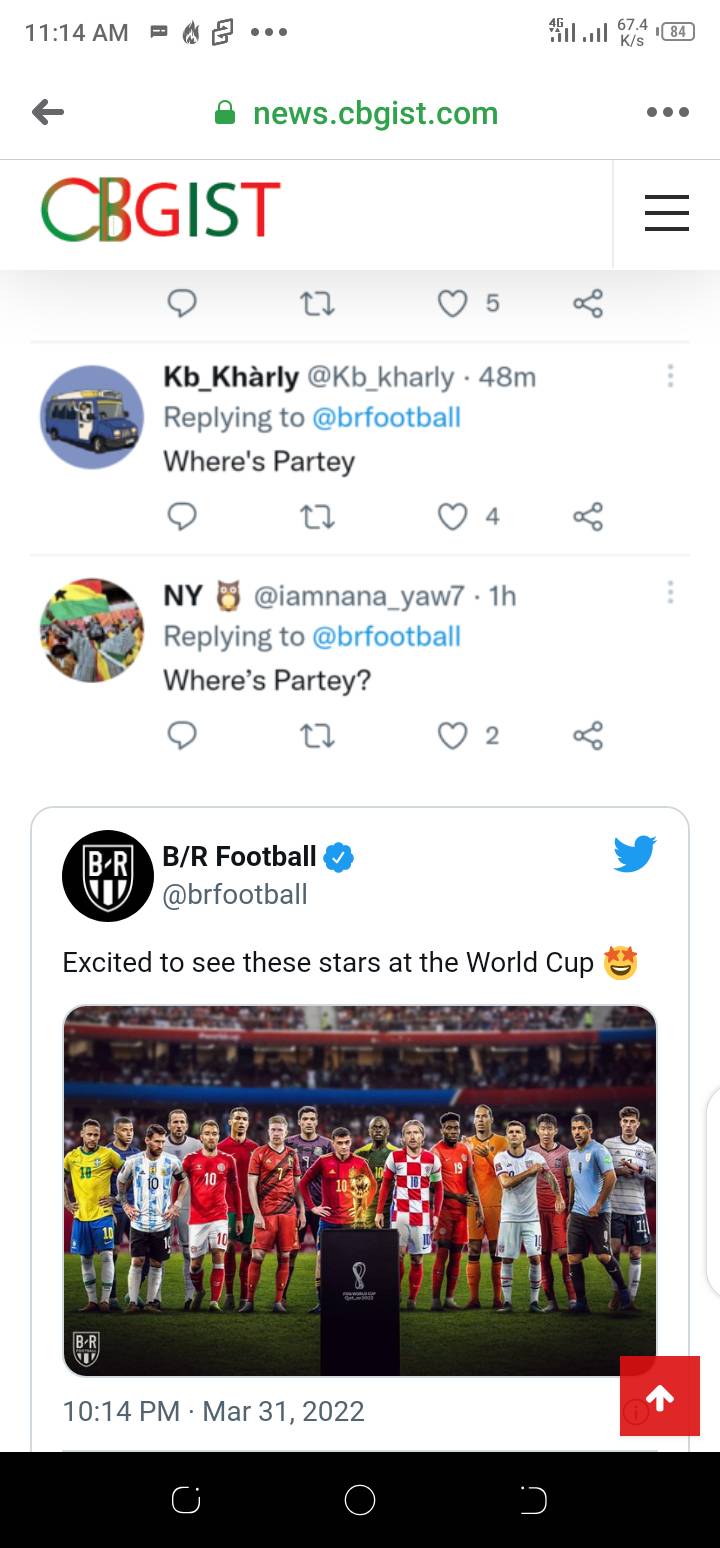720x1548 pixels.
Task: Retweet Kb_Khàrly's reply
Action: point(317,516)
